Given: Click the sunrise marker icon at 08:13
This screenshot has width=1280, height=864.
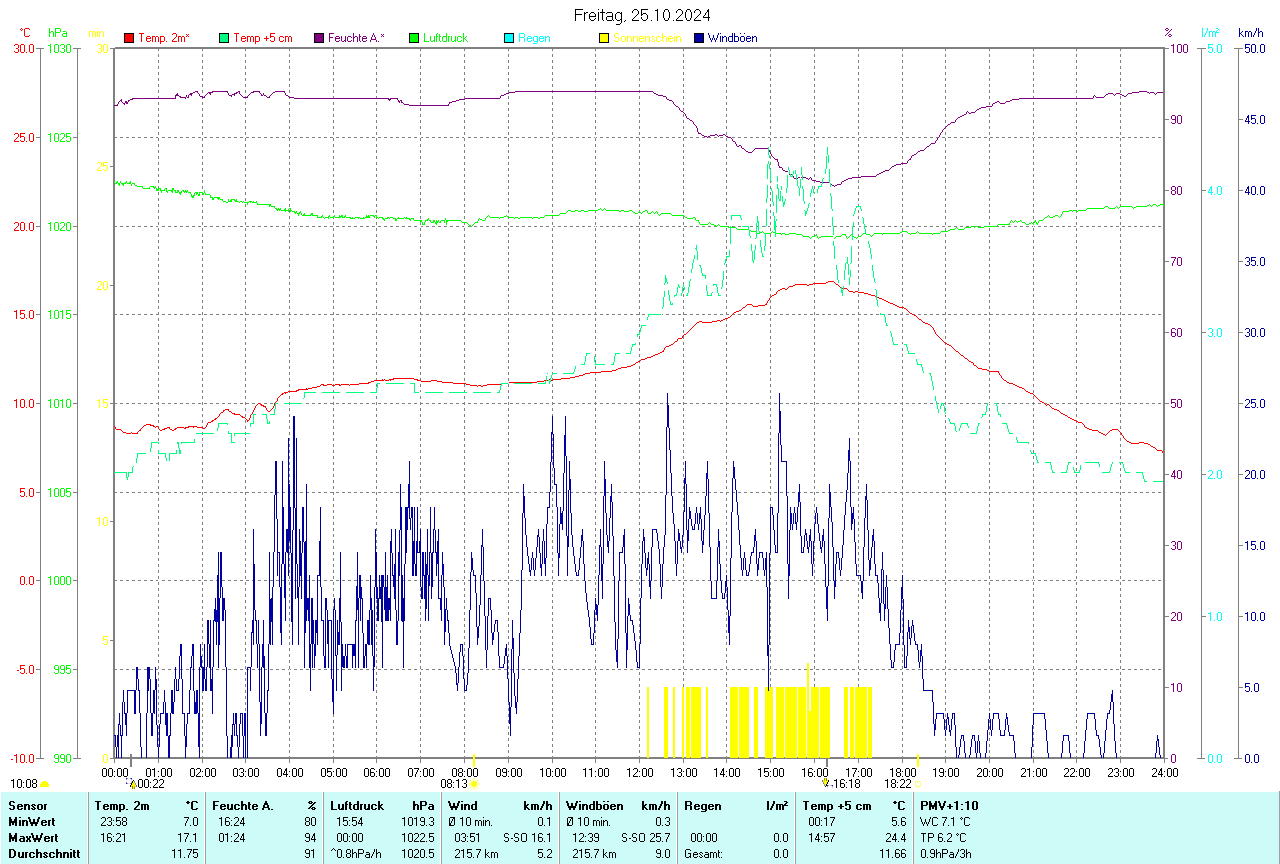Looking at the screenshot, I should pyautogui.click(x=474, y=784).
